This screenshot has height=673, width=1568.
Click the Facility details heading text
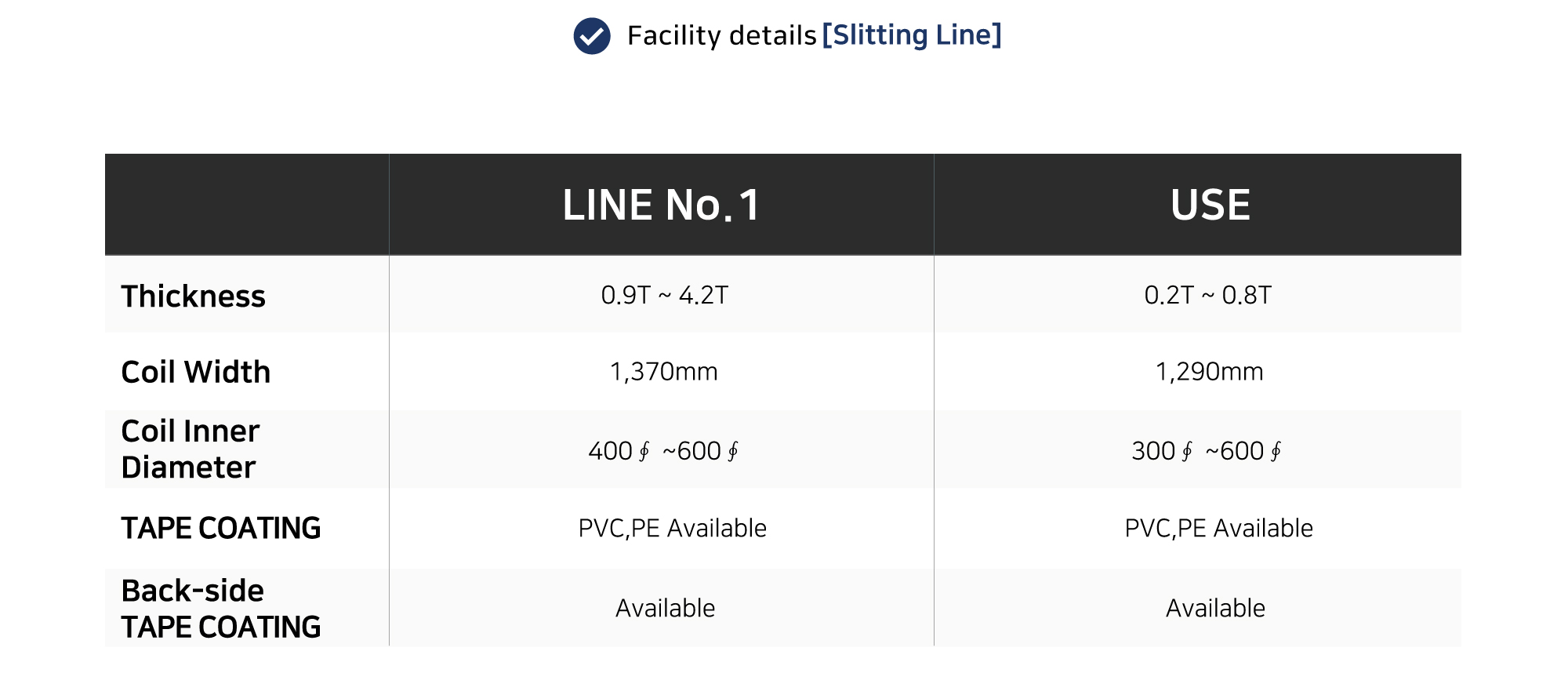[x=721, y=36]
